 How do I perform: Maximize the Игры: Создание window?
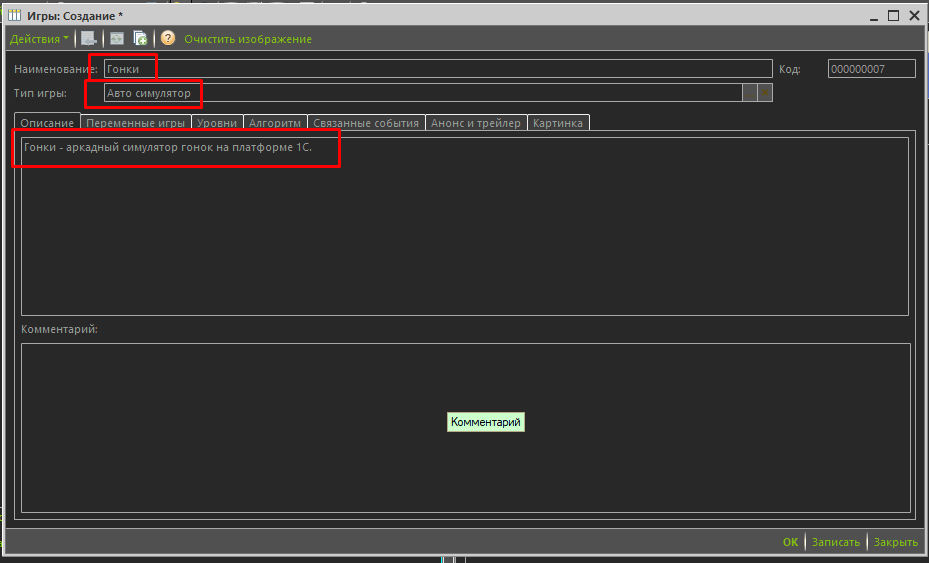(893, 15)
